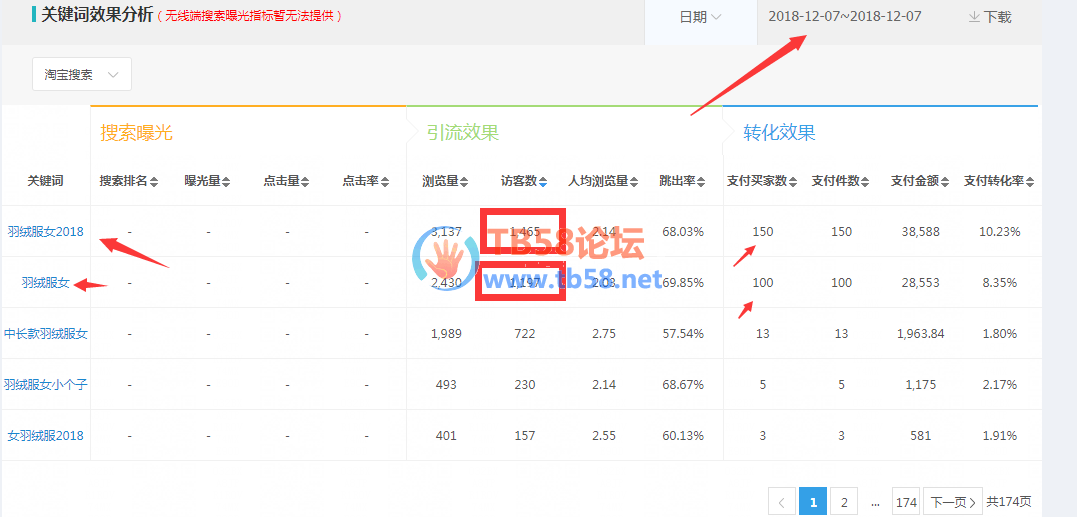Sort by 支付买家数 sort icon
This screenshot has height=517, width=1077.
click(x=794, y=182)
